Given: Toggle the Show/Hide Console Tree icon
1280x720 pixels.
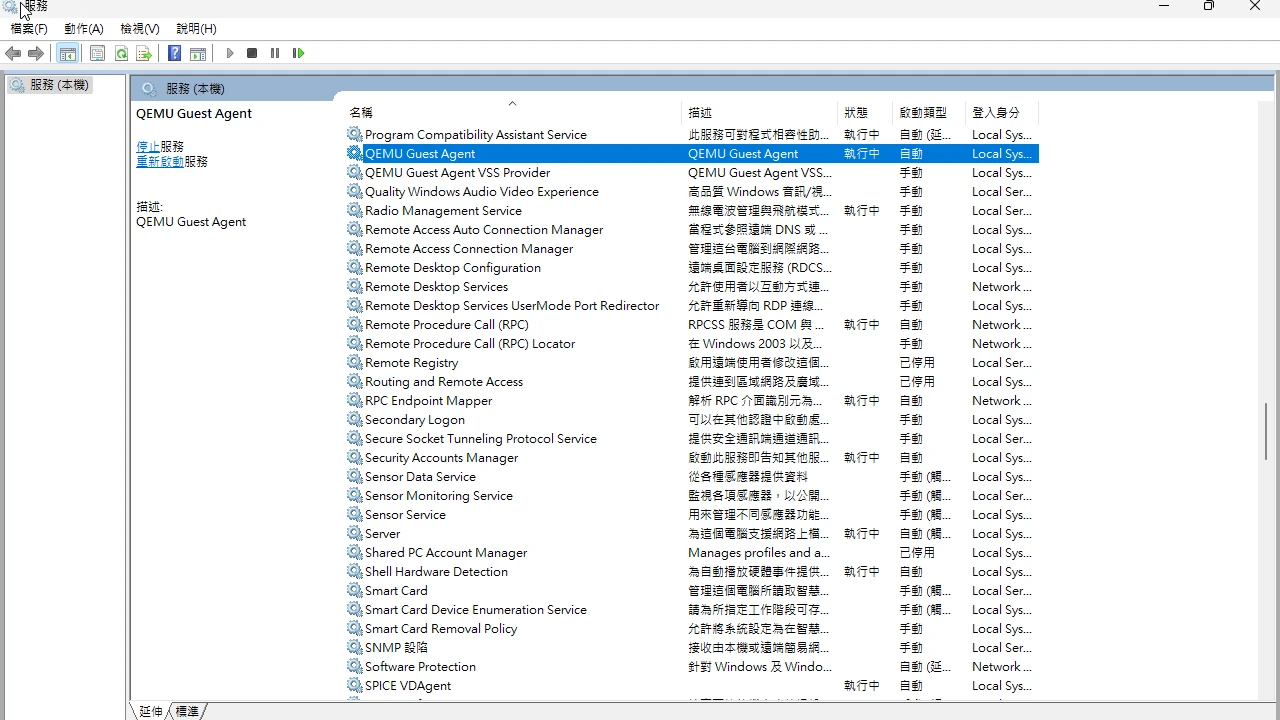Looking at the screenshot, I should coord(68,53).
